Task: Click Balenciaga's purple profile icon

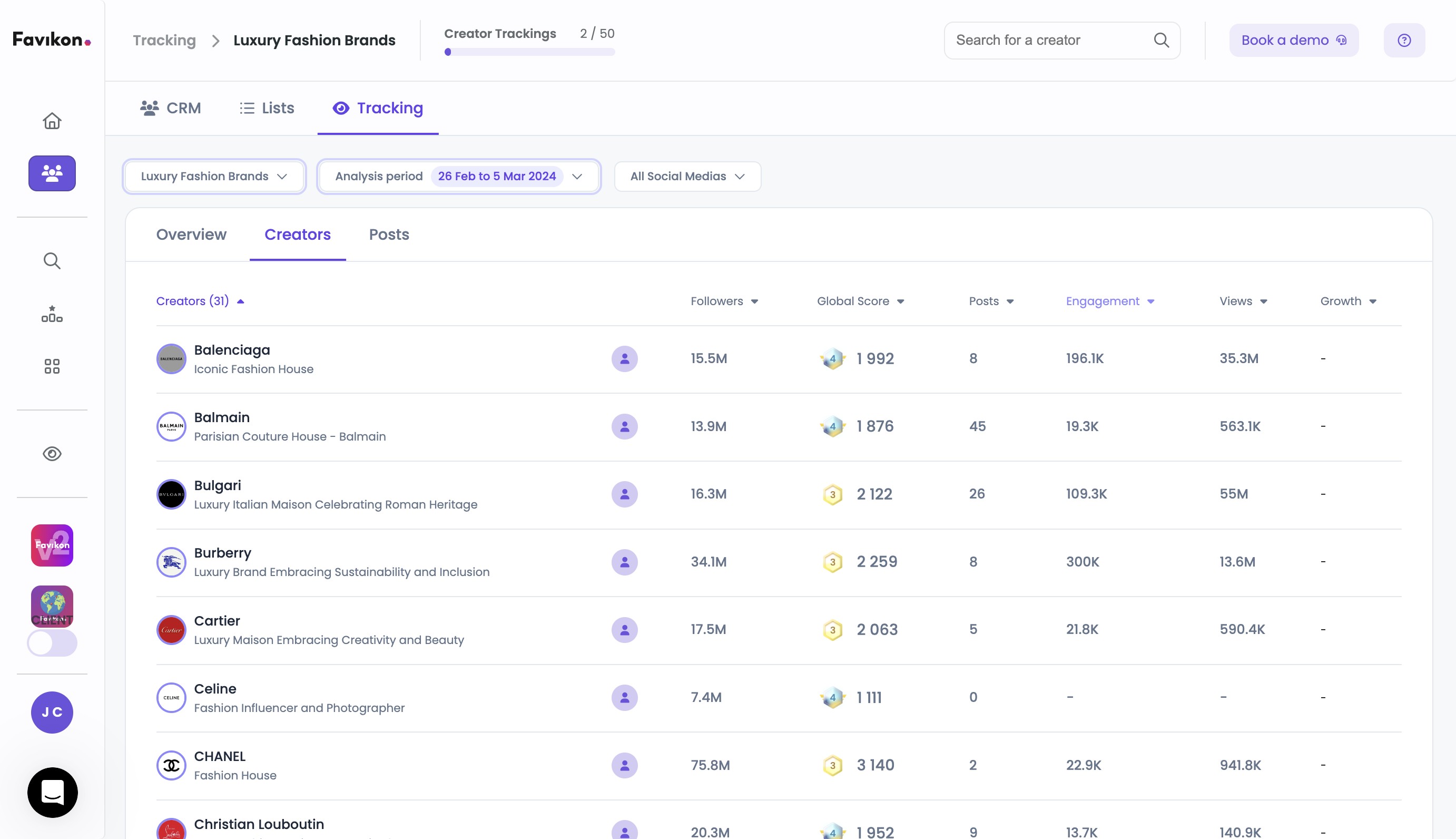Action: coord(624,358)
